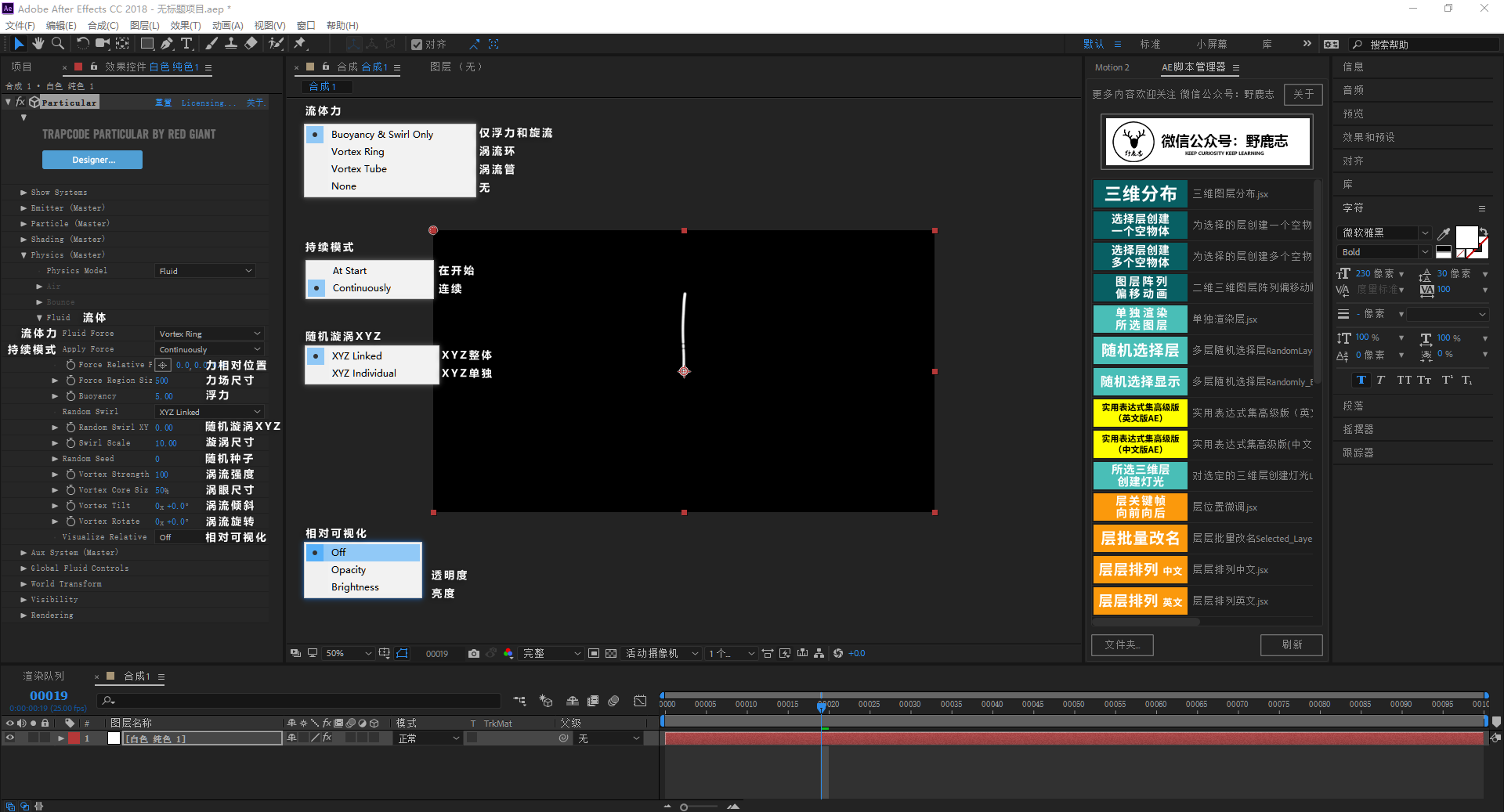Screen dimensions: 1504x812
Task: Select the Rotation tool
Action: coord(82,44)
